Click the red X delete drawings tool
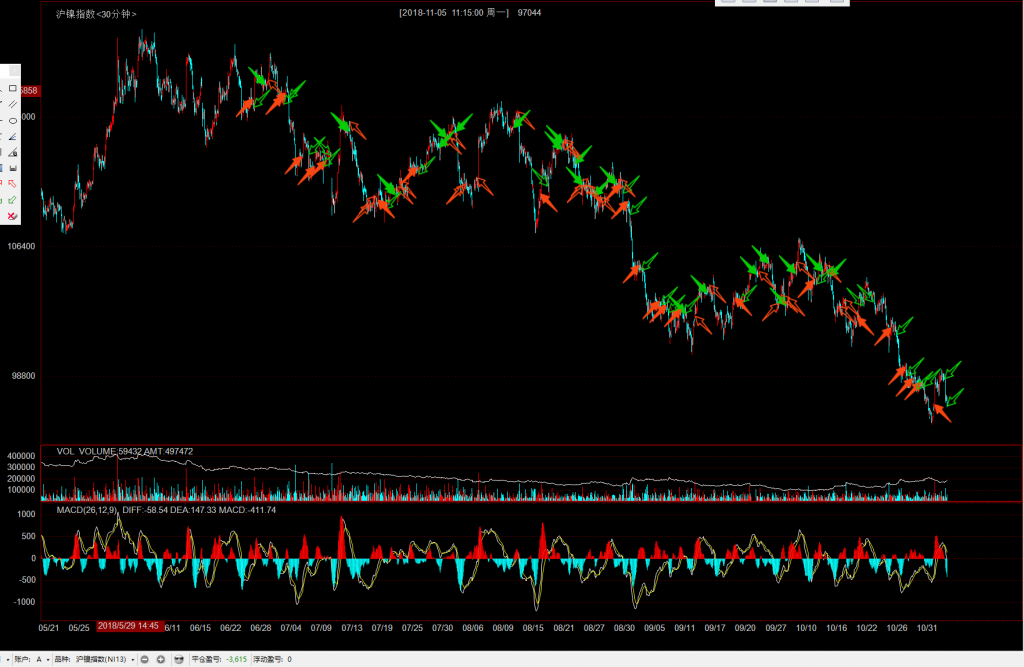 pyautogui.click(x=12, y=216)
